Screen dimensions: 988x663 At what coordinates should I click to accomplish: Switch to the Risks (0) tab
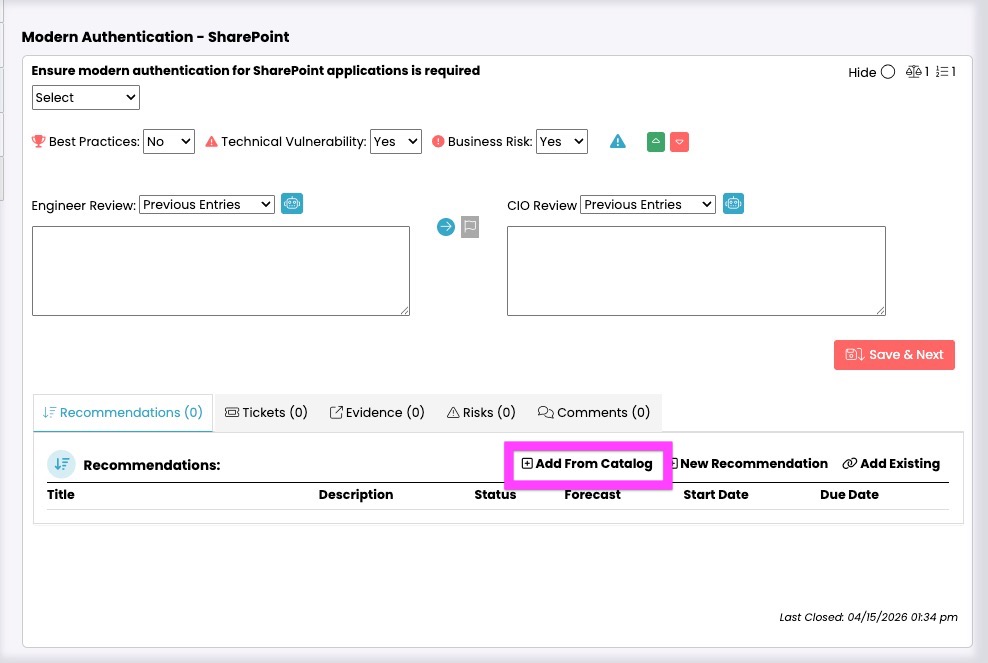(x=481, y=413)
